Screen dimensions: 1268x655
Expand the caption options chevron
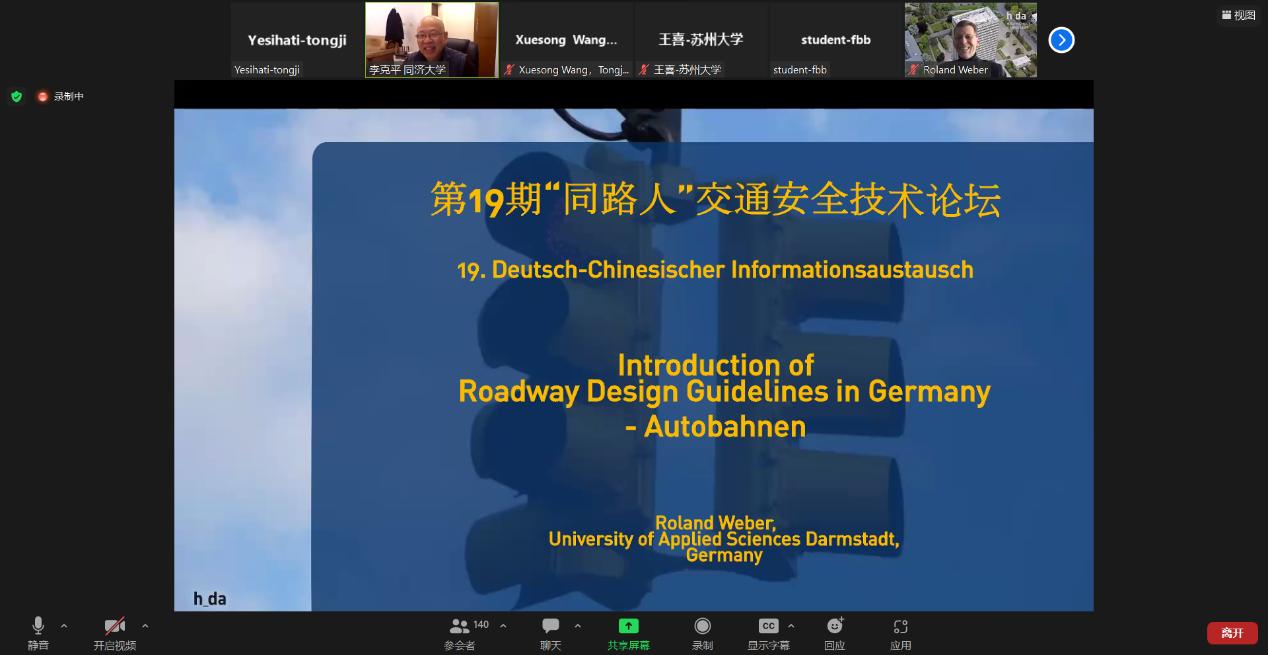tap(792, 626)
